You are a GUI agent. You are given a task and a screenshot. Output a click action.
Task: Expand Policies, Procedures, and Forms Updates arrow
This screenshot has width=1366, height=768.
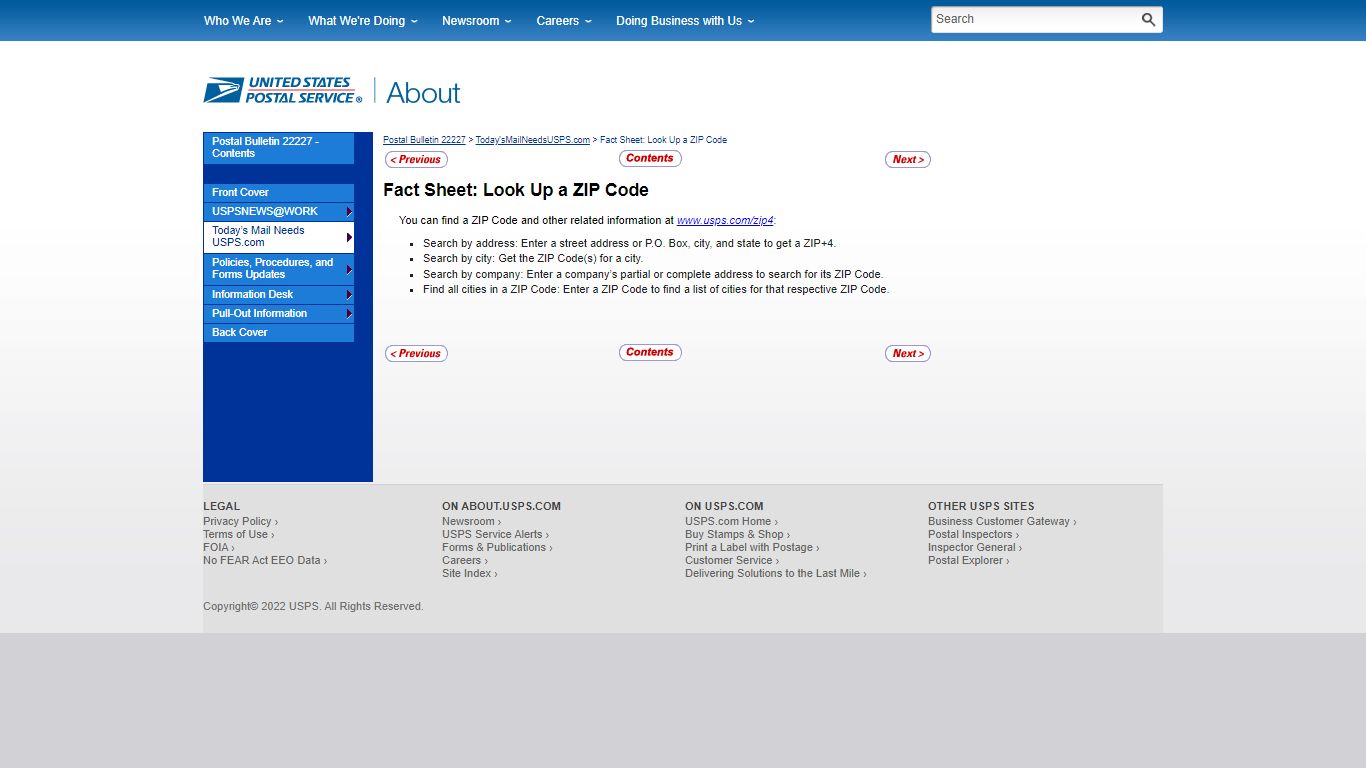[349, 269]
